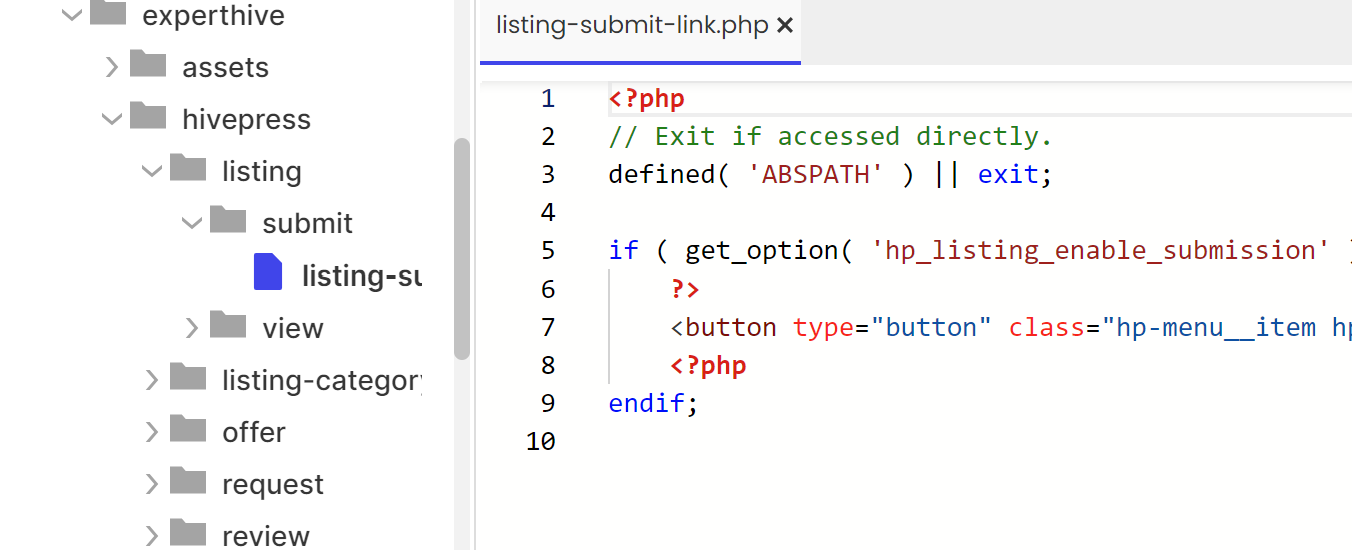The height and width of the screenshot is (550, 1352).
Task: Click the submit folder icon
Action: coord(228,222)
